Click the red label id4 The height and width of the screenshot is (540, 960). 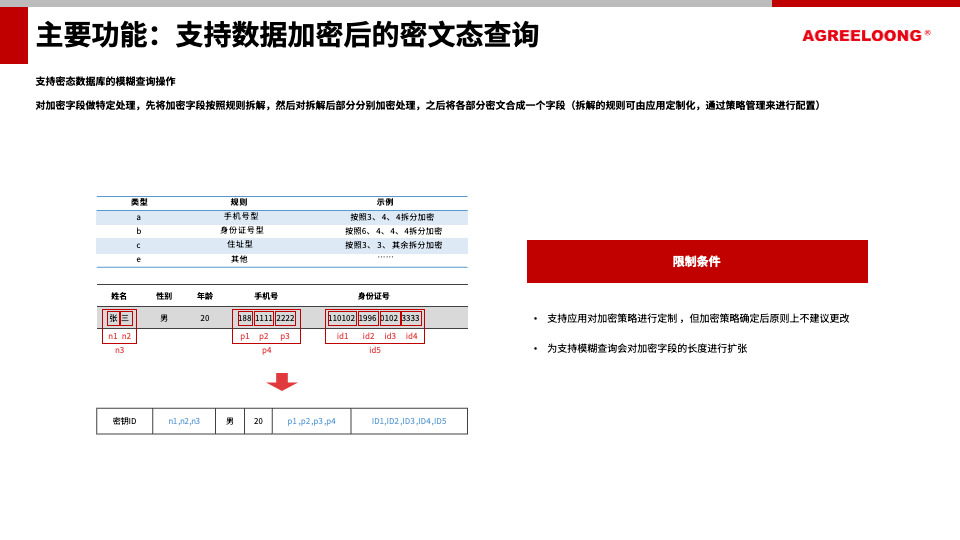click(411, 336)
